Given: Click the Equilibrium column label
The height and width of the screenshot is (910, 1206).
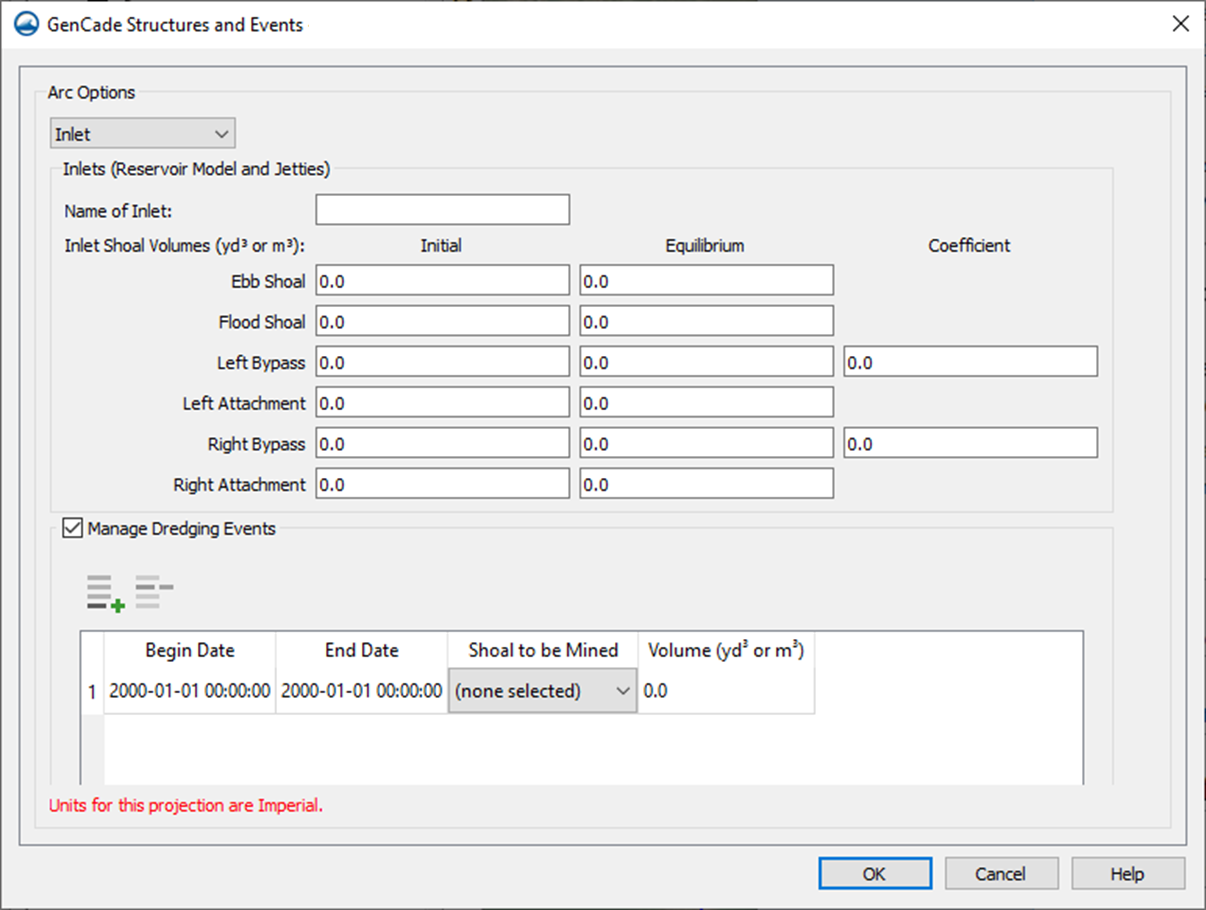Looking at the screenshot, I should click(x=705, y=246).
